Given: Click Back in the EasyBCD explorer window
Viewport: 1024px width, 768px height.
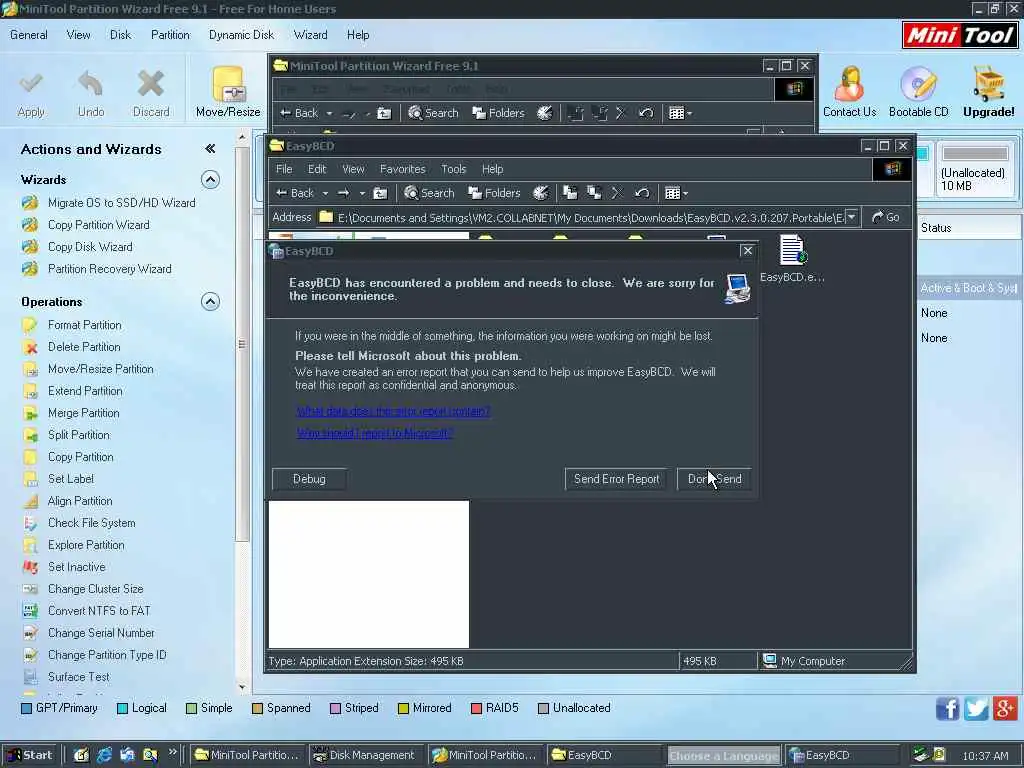Looking at the screenshot, I should point(295,193).
